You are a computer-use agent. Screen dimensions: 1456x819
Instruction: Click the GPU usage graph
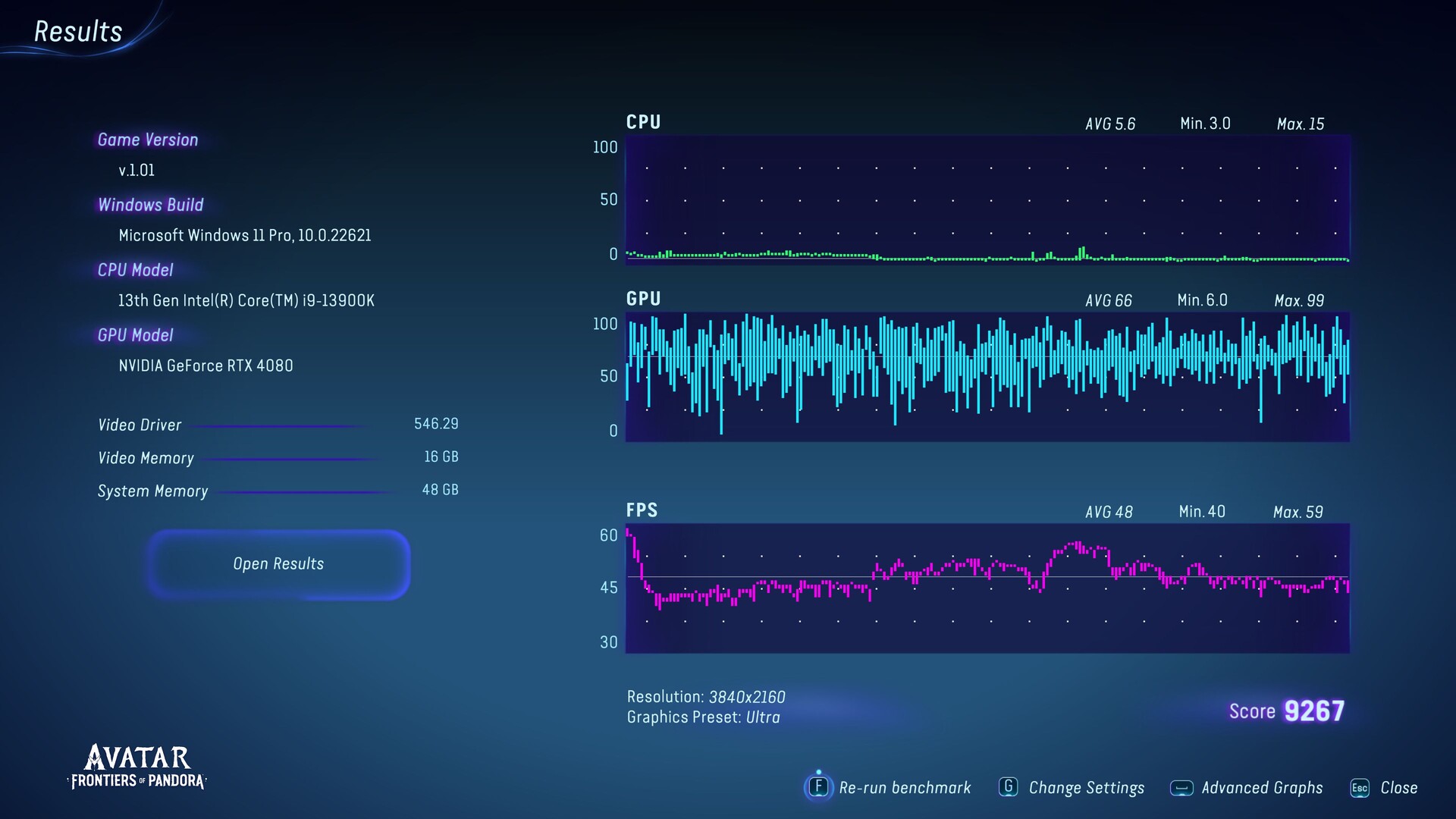click(987, 376)
